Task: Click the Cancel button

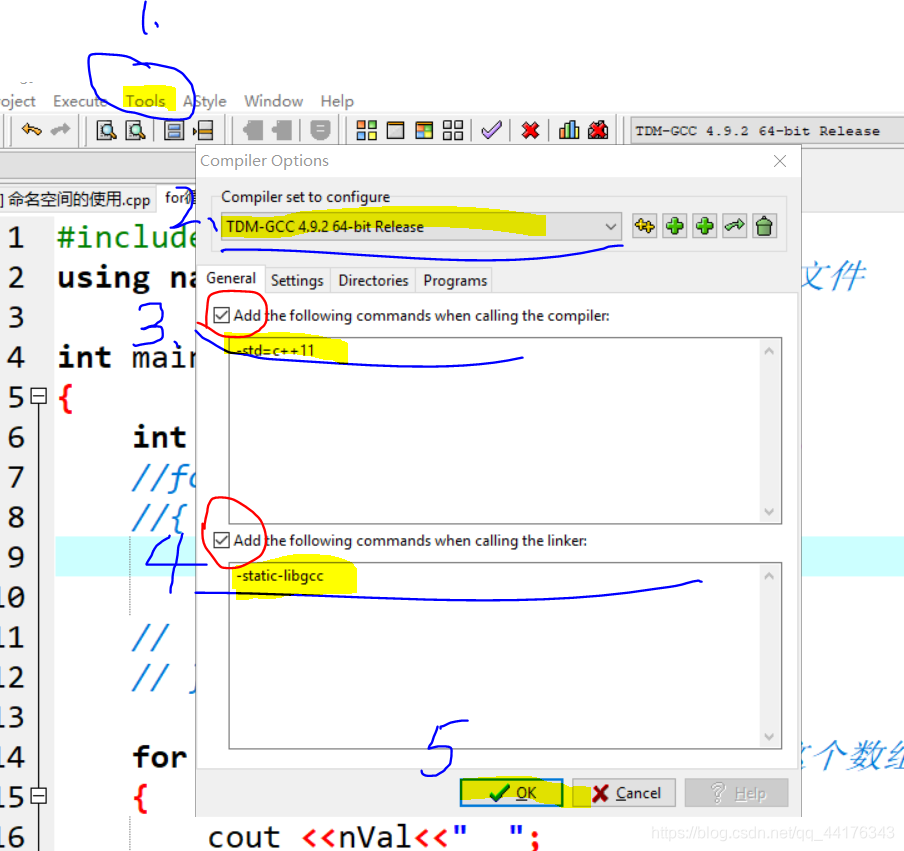Action: click(x=624, y=793)
